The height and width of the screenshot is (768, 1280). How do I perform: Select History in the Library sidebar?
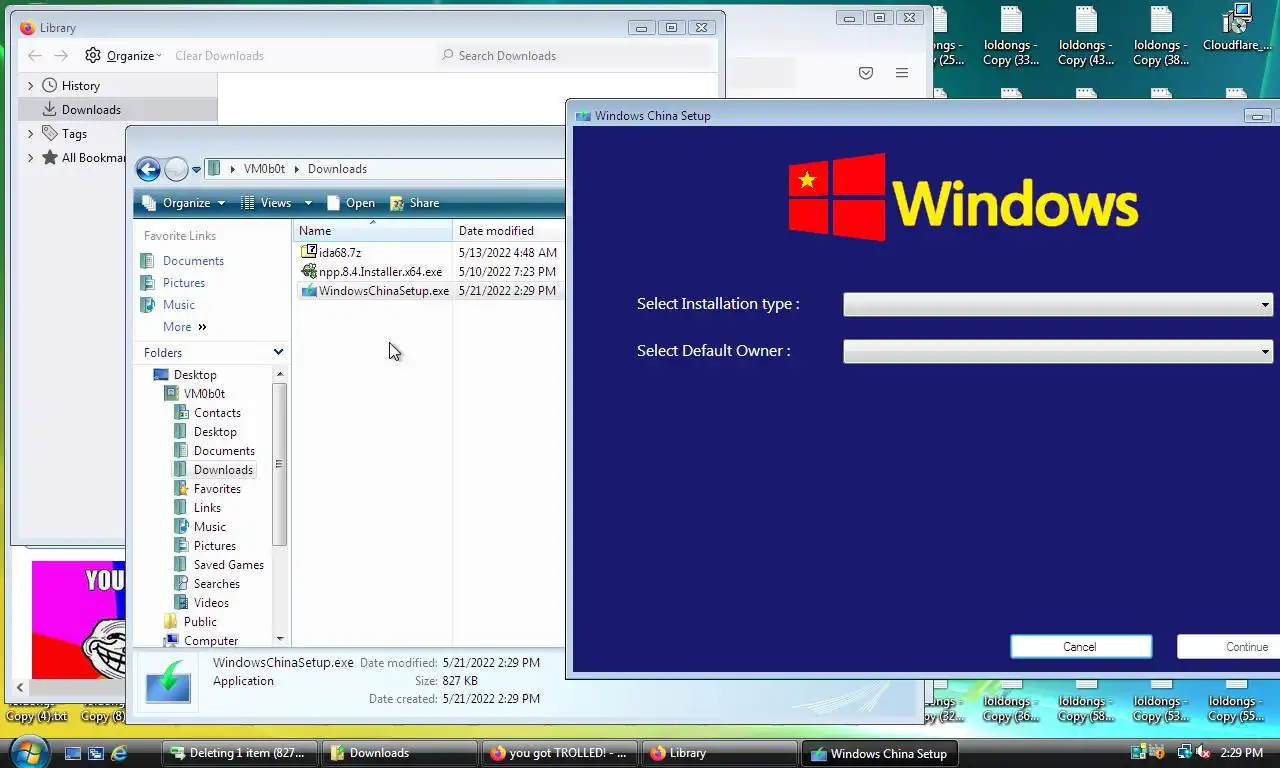pos(80,86)
